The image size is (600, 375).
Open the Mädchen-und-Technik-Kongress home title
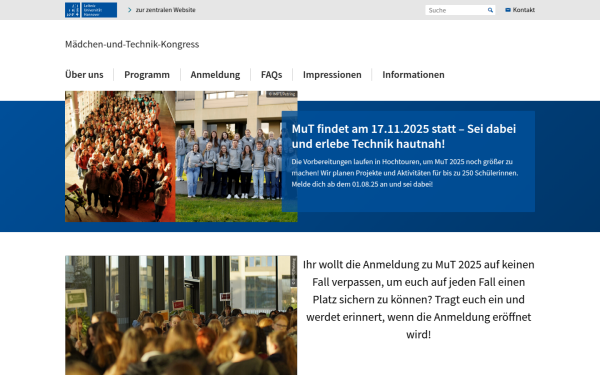point(132,44)
